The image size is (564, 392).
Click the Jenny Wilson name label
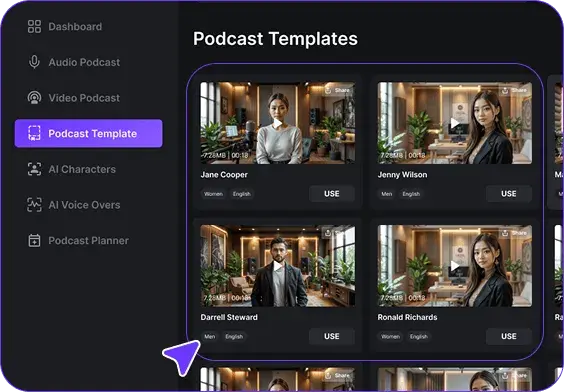[x=402, y=175]
